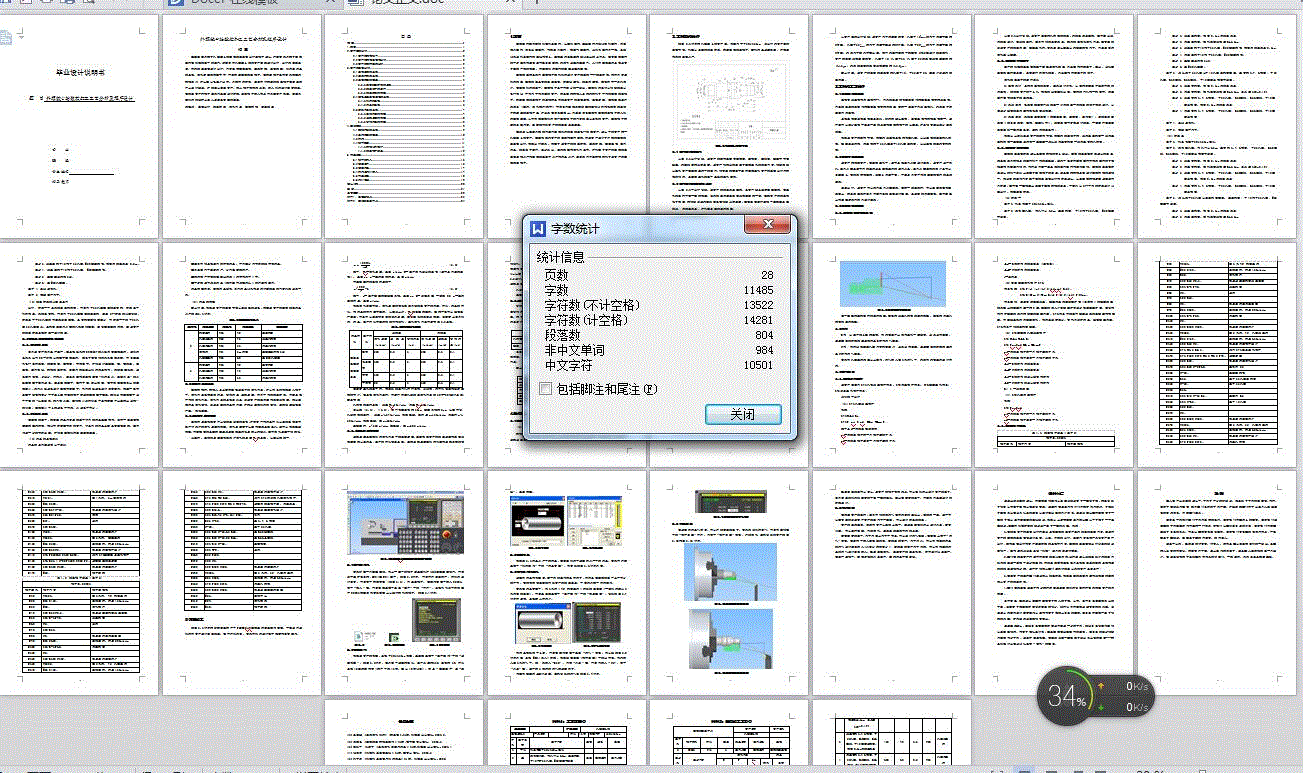
Task: Tick the 包括脚注和尾注 checkbox
Action: 546,388
